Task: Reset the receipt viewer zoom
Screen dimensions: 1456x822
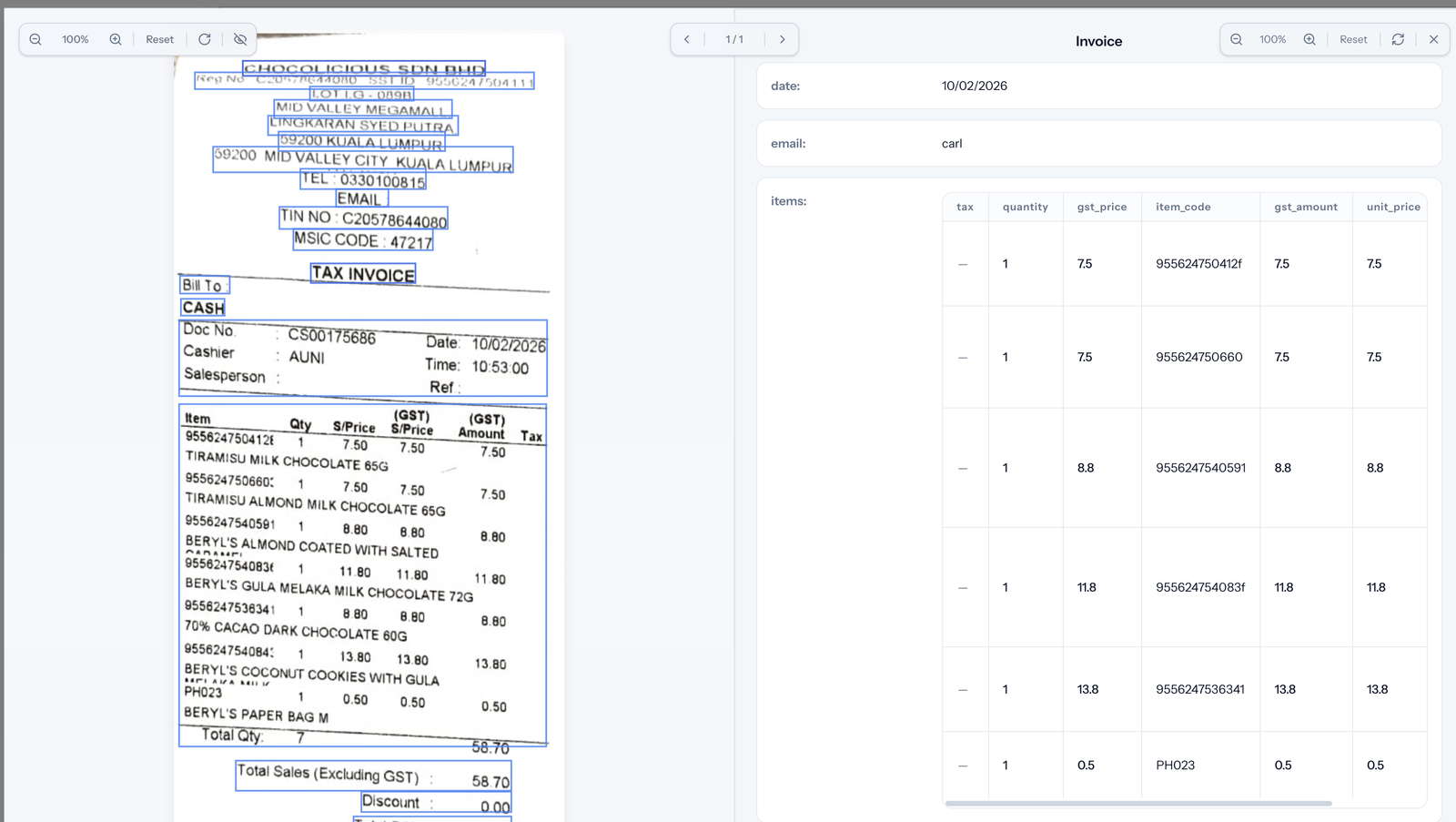Action: (x=159, y=39)
